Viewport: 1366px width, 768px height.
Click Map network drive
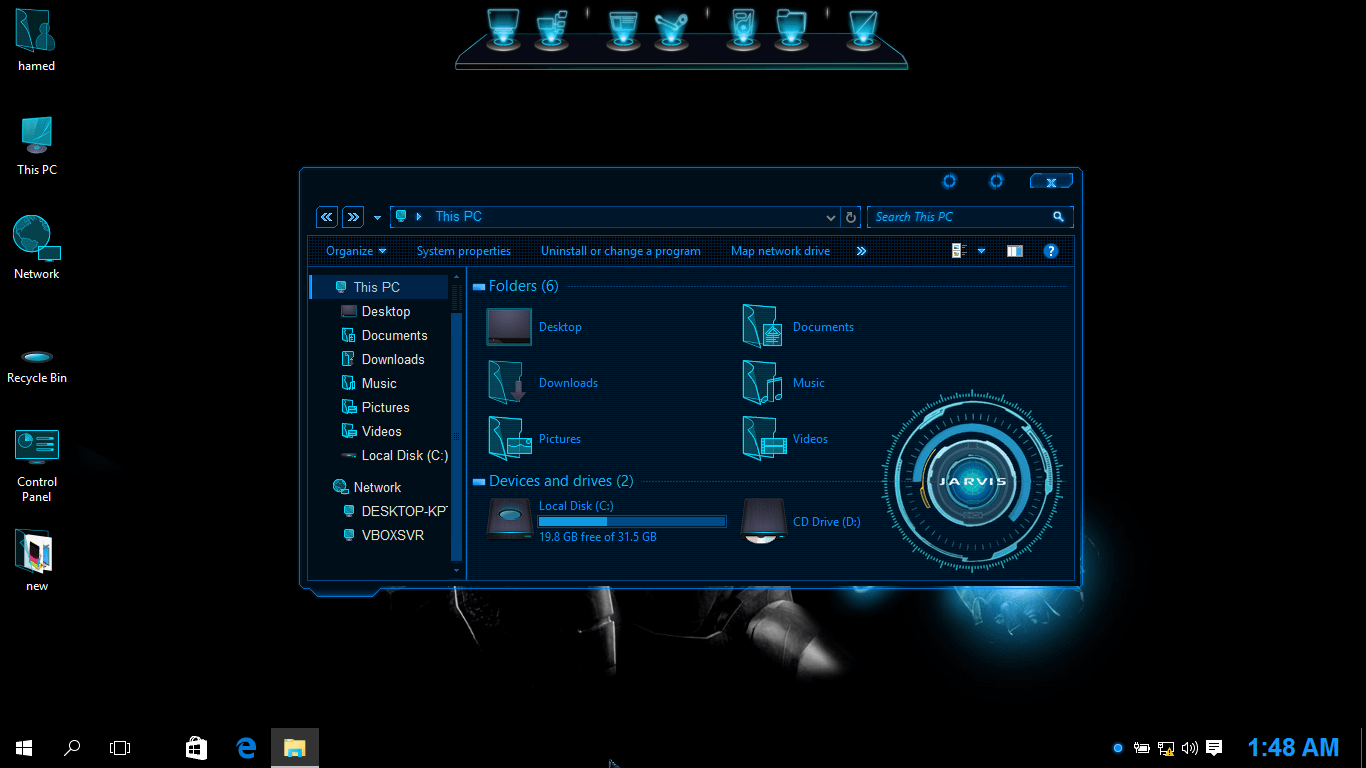pyautogui.click(x=781, y=251)
